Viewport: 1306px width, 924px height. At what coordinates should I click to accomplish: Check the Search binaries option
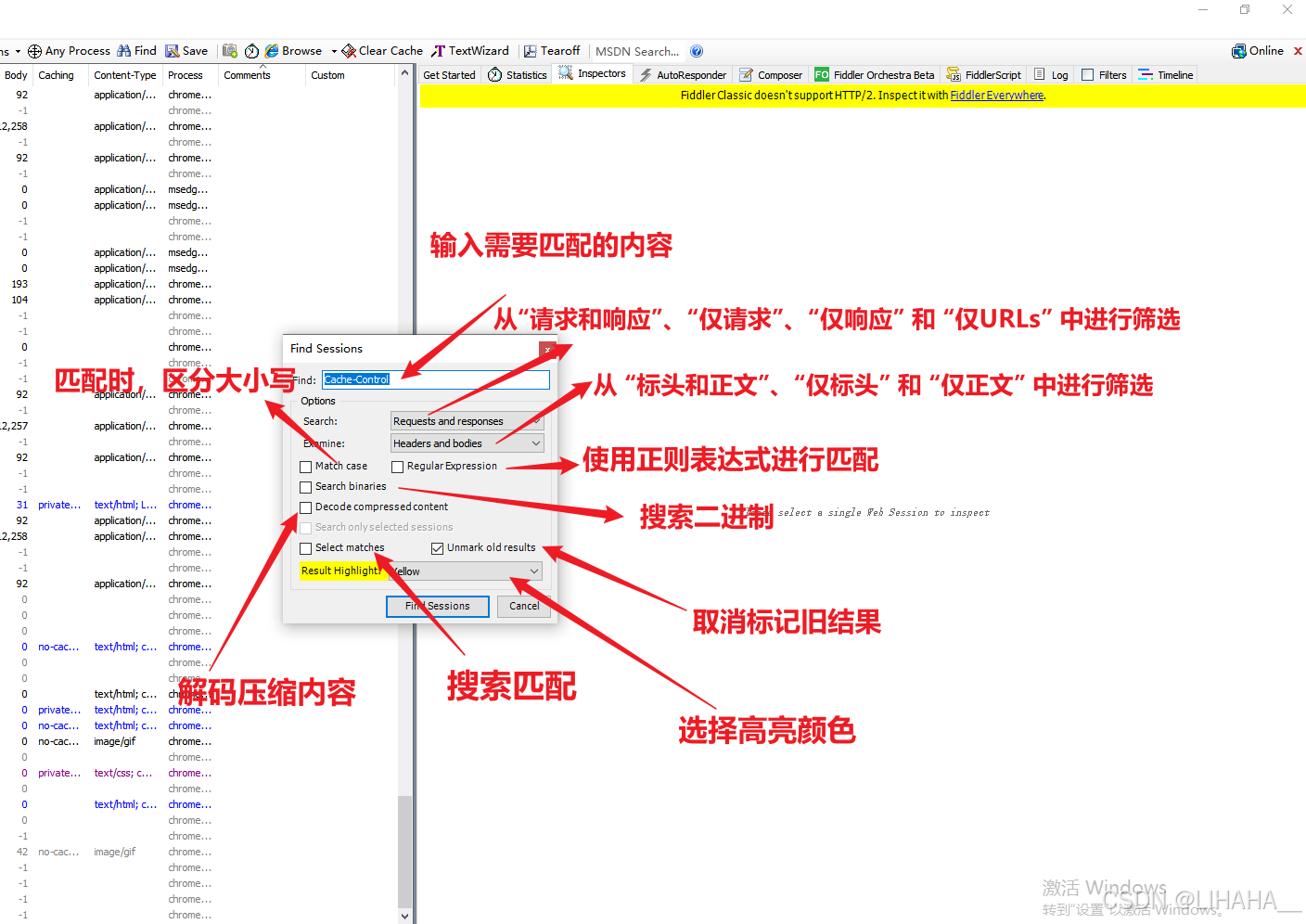tap(306, 487)
